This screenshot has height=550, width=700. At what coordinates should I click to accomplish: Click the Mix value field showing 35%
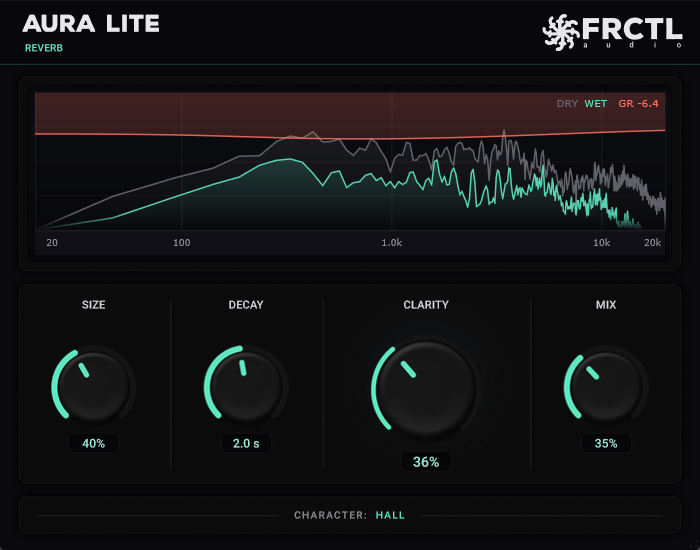pyautogui.click(x=606, y=443)
